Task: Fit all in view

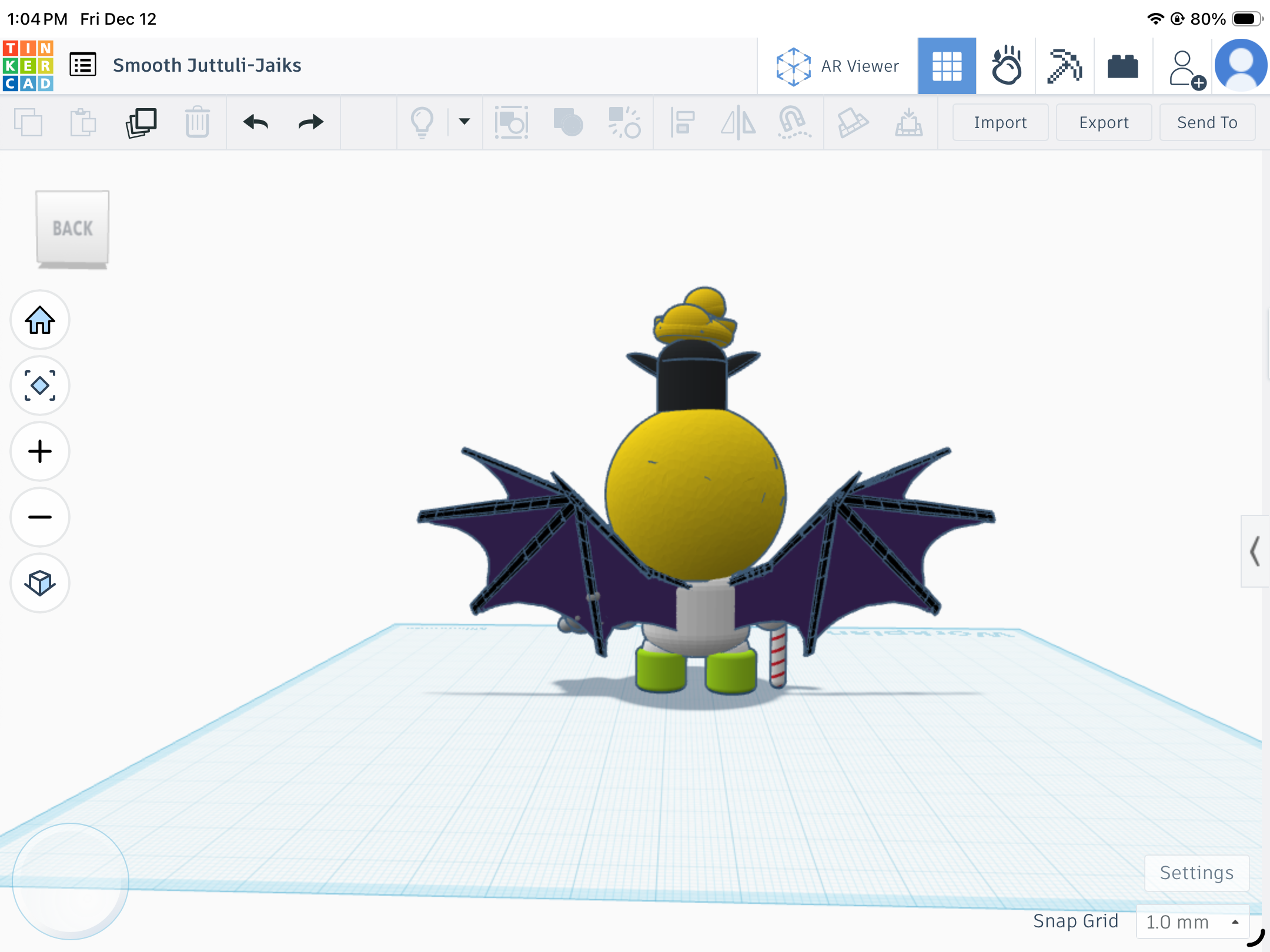Action: tap(40, 386)
